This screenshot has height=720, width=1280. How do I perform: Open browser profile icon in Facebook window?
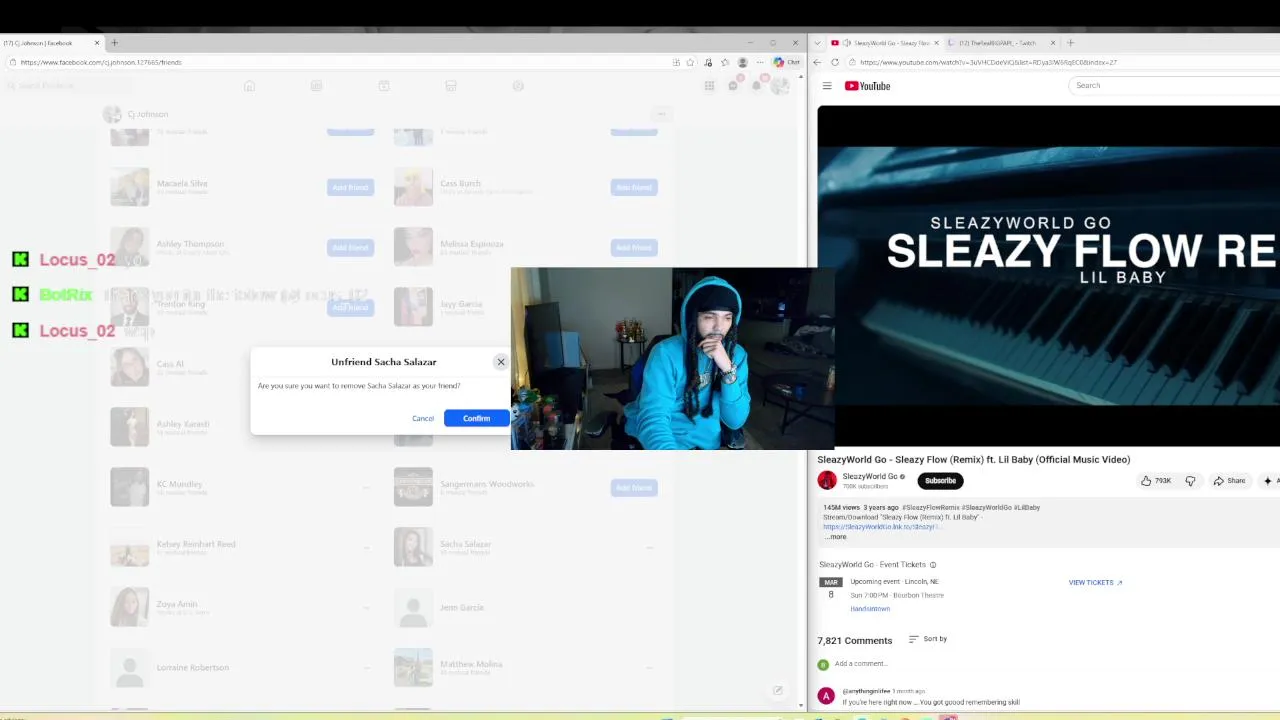pos(742,62)
